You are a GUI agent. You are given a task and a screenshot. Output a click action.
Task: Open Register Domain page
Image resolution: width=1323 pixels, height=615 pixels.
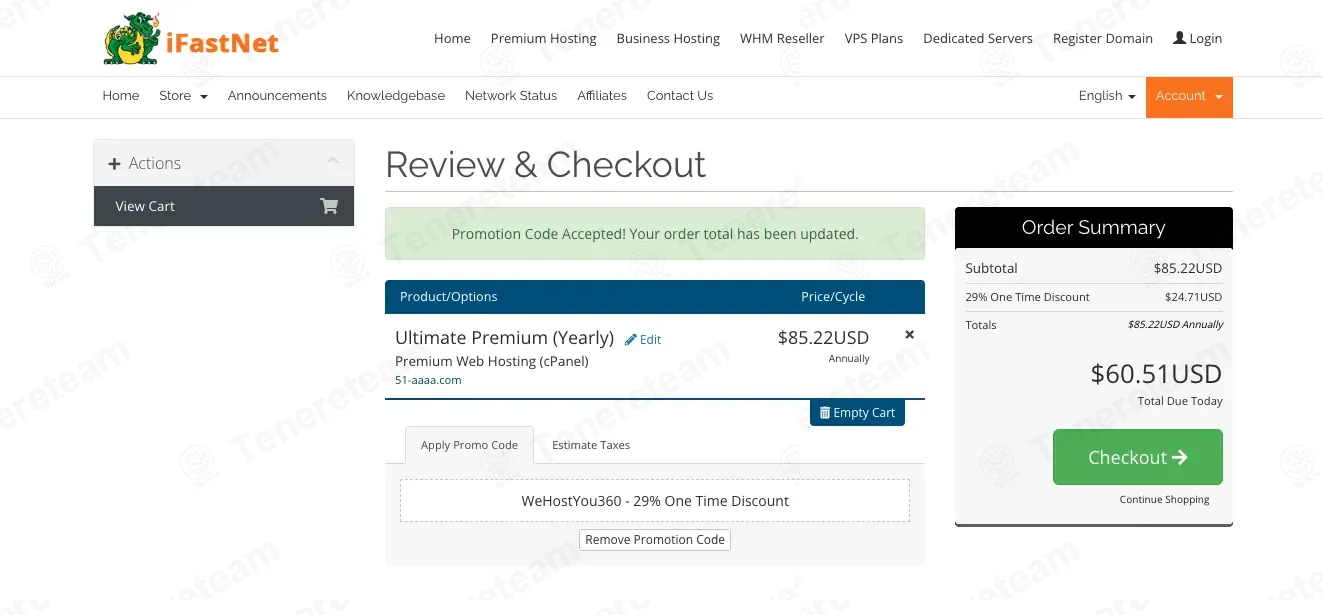click(x=1103, y=39)
